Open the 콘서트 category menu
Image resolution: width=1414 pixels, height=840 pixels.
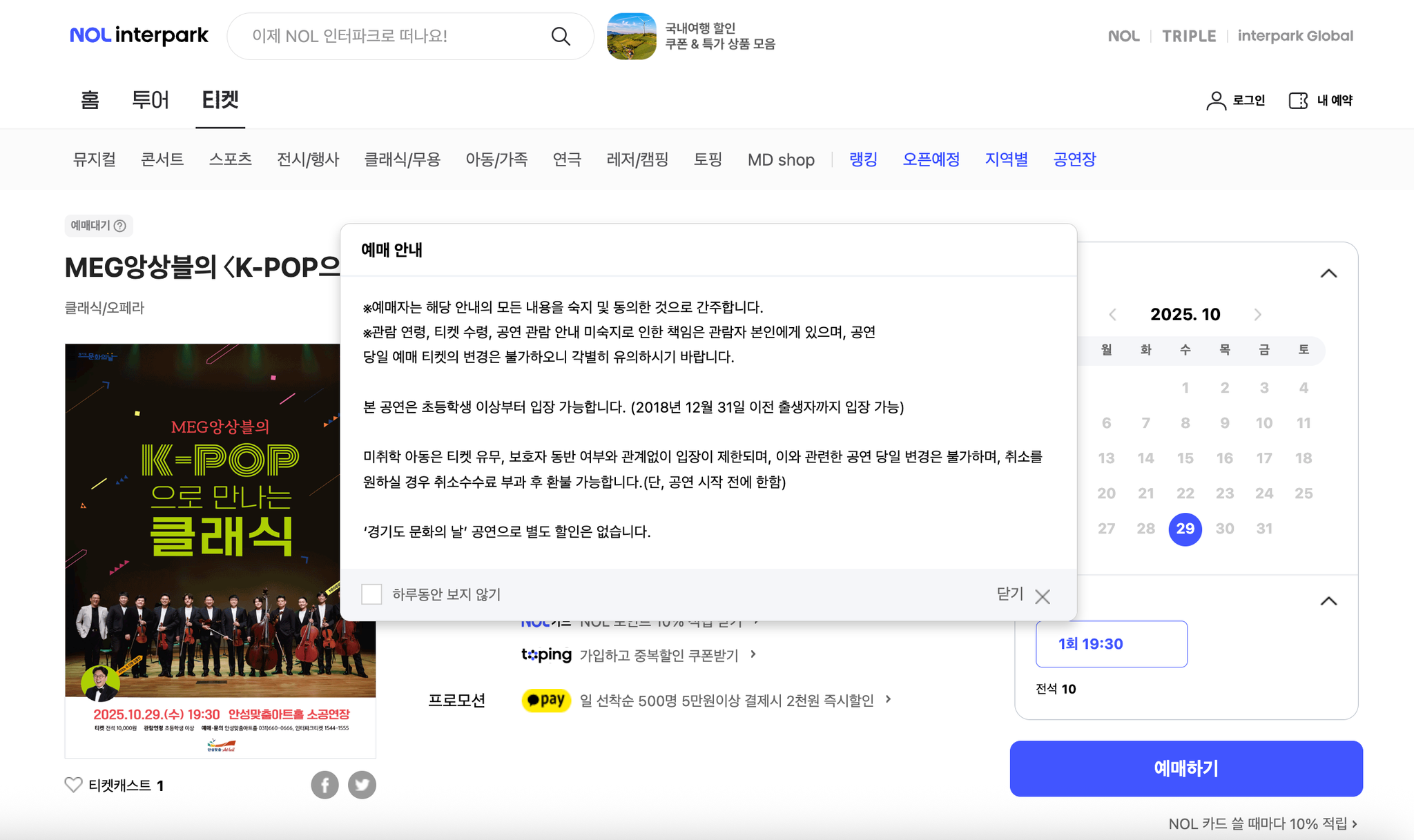pyautogui.click(x=162, y=159)
